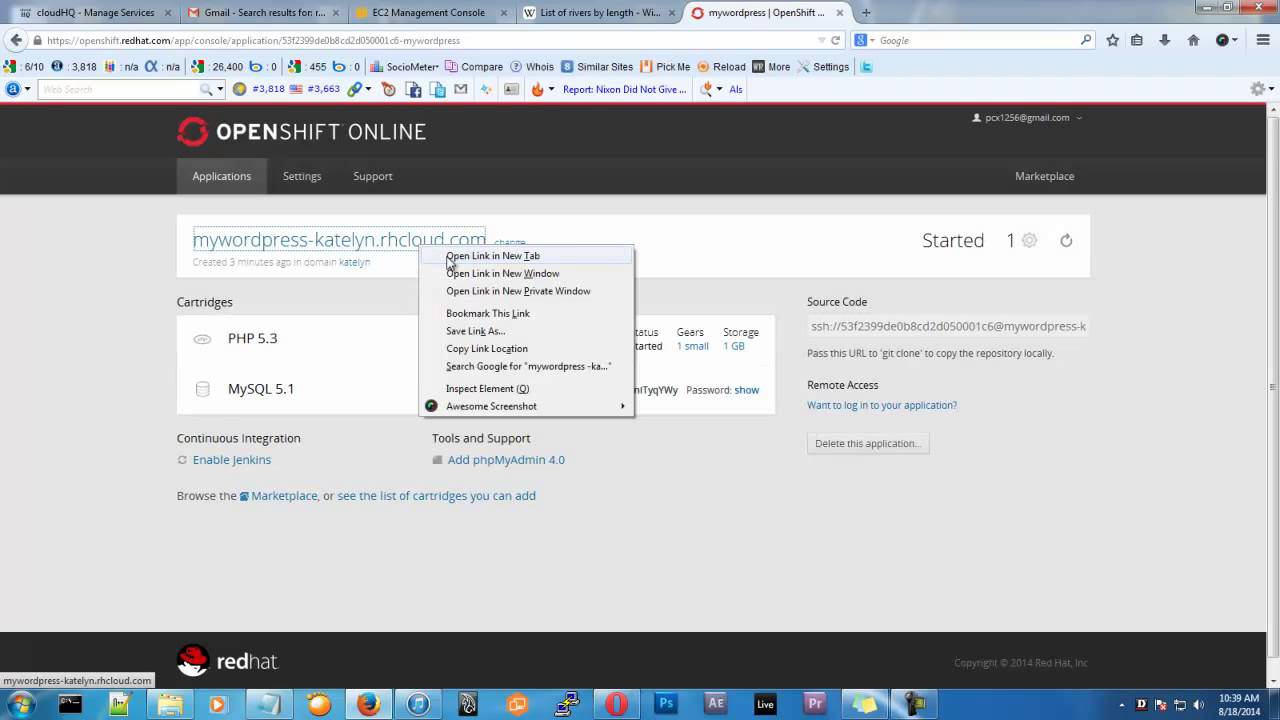Choose Open Link in New Tab
This screenshot has height=720, width=1280.
[x=526, y=256]
